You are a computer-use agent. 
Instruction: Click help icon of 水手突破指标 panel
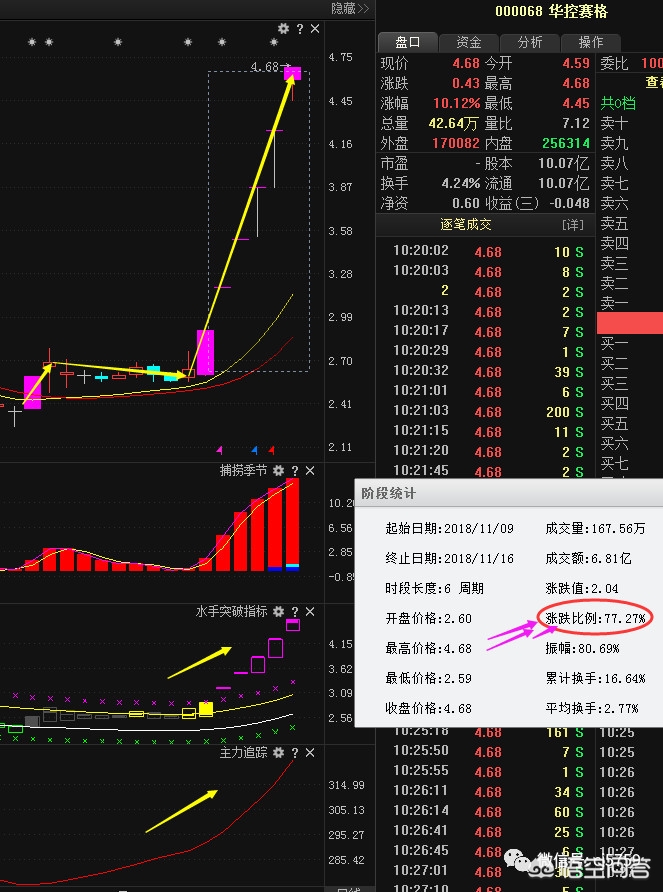tap(295, 611)
